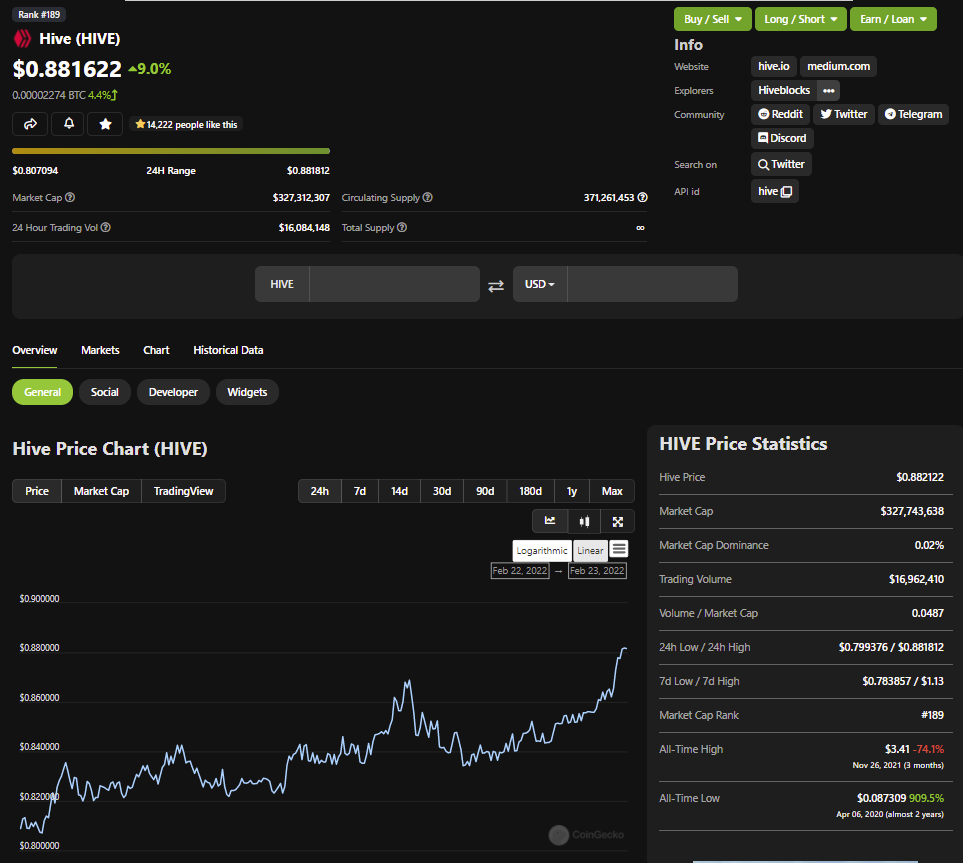Show Market Cap chart type
This screenshot has height=863, width=963.
[101, 491]
